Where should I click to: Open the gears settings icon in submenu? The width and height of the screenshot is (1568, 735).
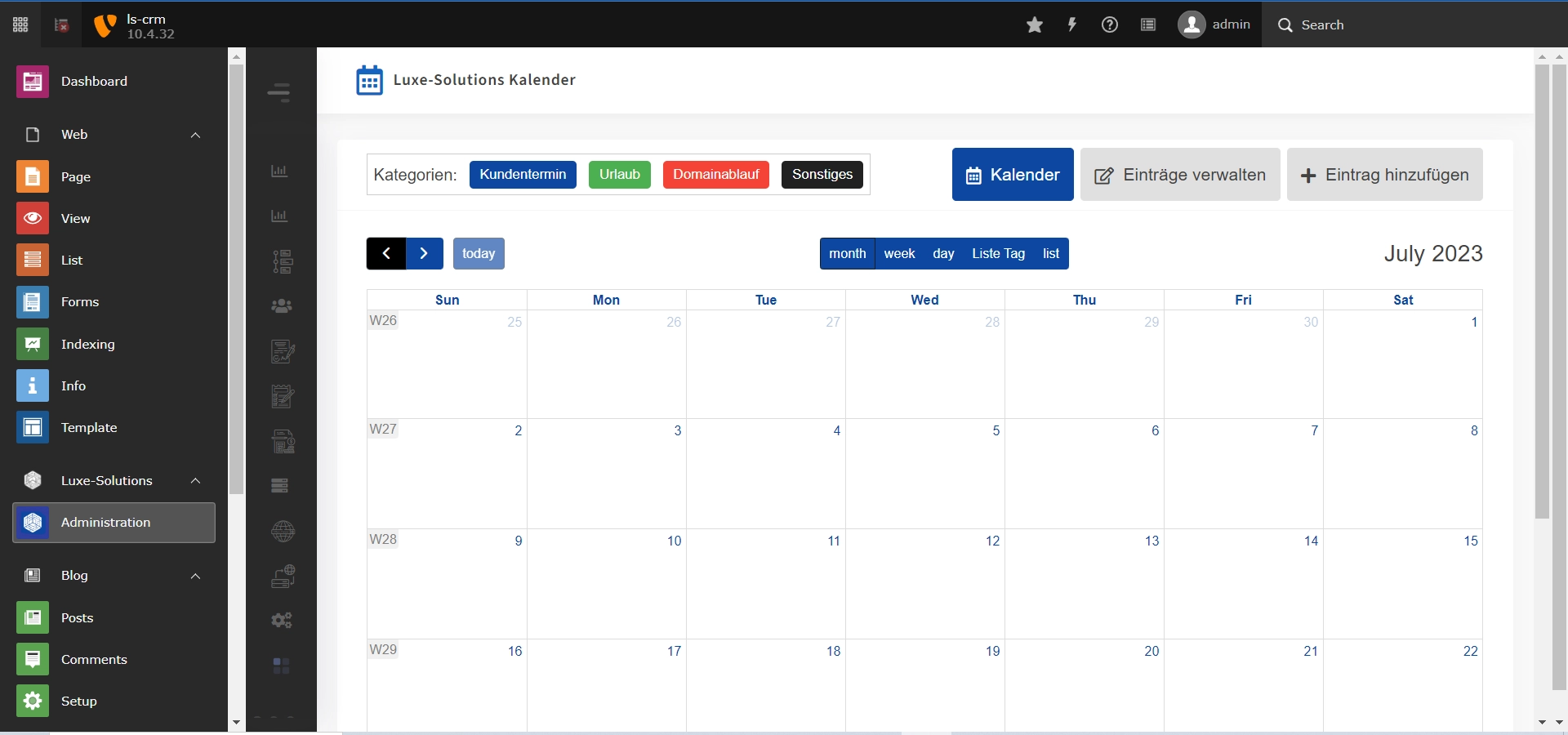click(x=282, y=620)
